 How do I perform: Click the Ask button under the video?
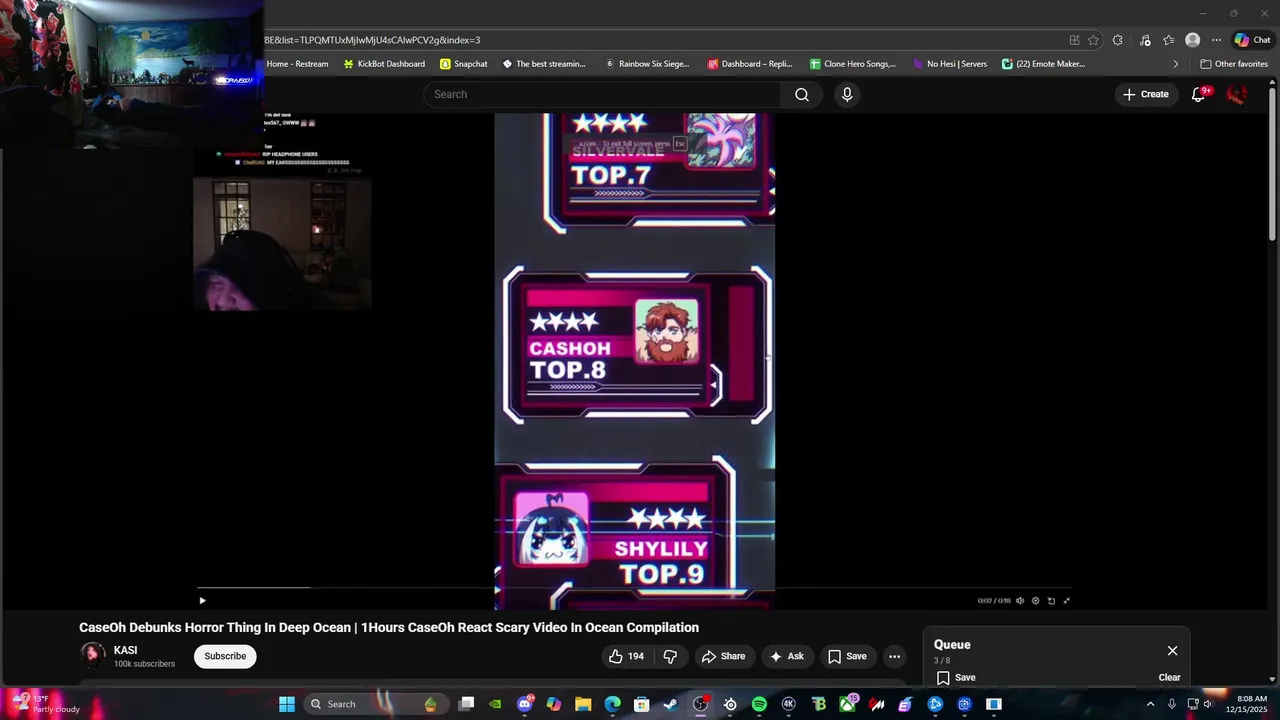pyautogui.click(x=786, y=656)
